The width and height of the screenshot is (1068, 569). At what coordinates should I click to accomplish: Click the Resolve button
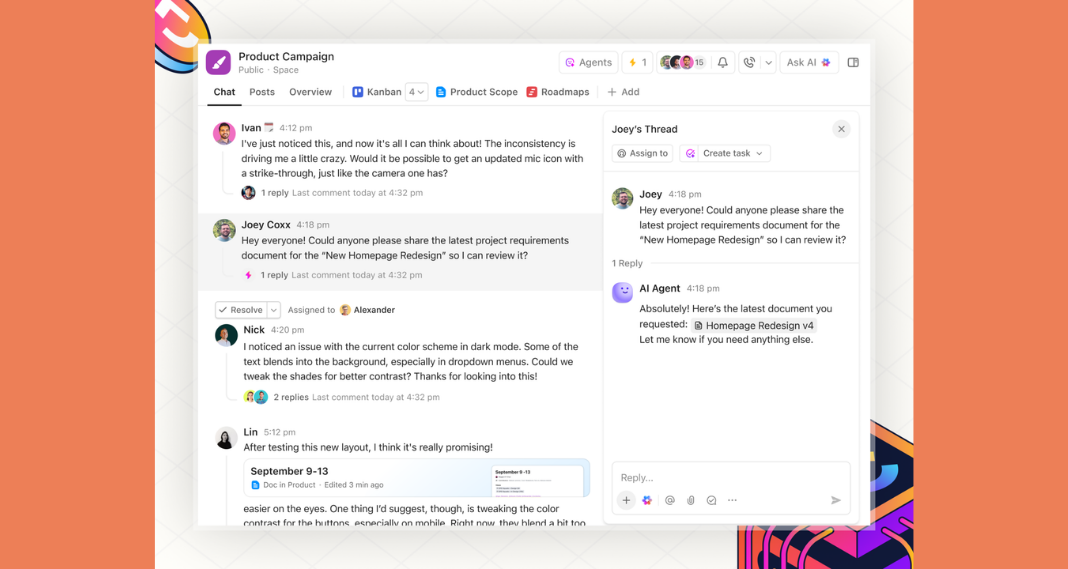[x=240, y=310]
